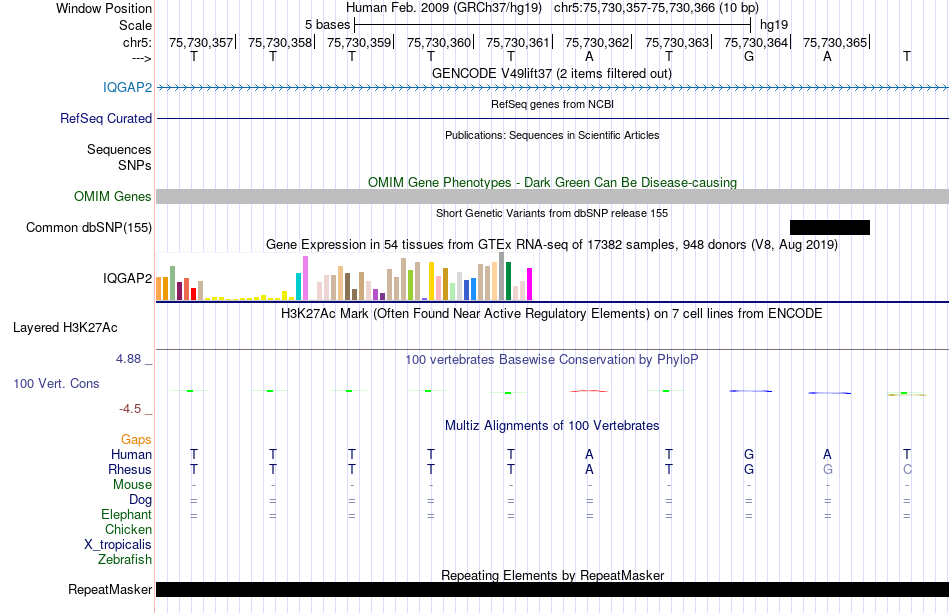
Task: Click the Gaps row label
Action: click(136, 440)
